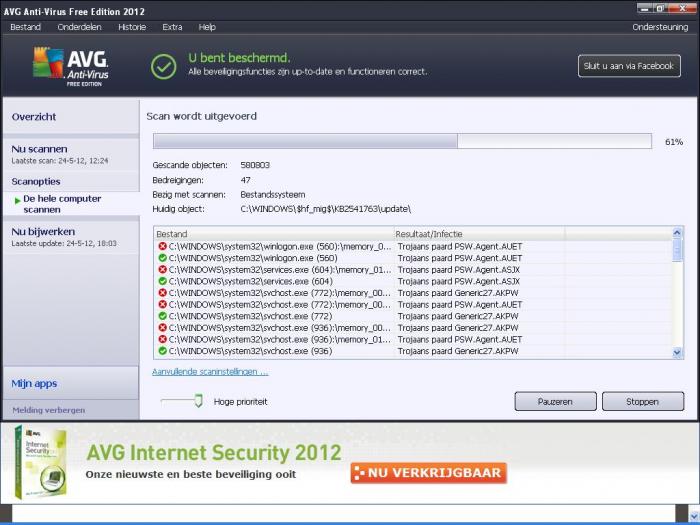The width and height of the screenshot is (700, 525).
Task: Open Ondersteuning in the menu bar
Action: (x=660, y=27)
